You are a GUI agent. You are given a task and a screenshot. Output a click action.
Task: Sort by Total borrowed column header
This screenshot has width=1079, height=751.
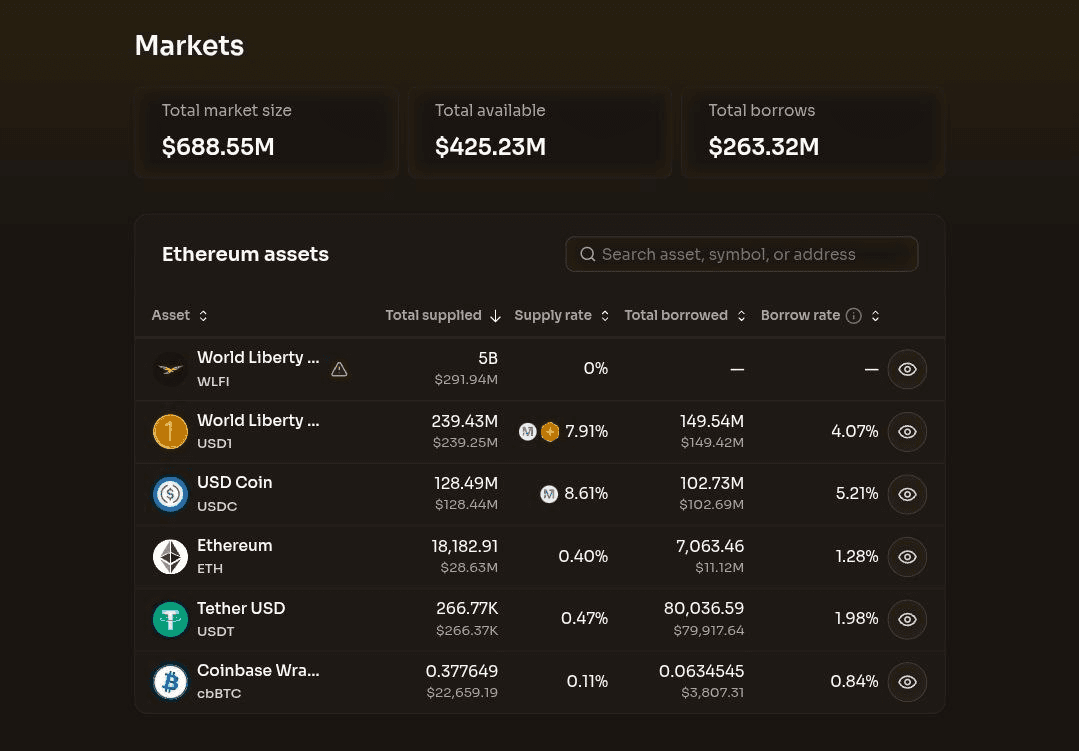coord(685,315)
